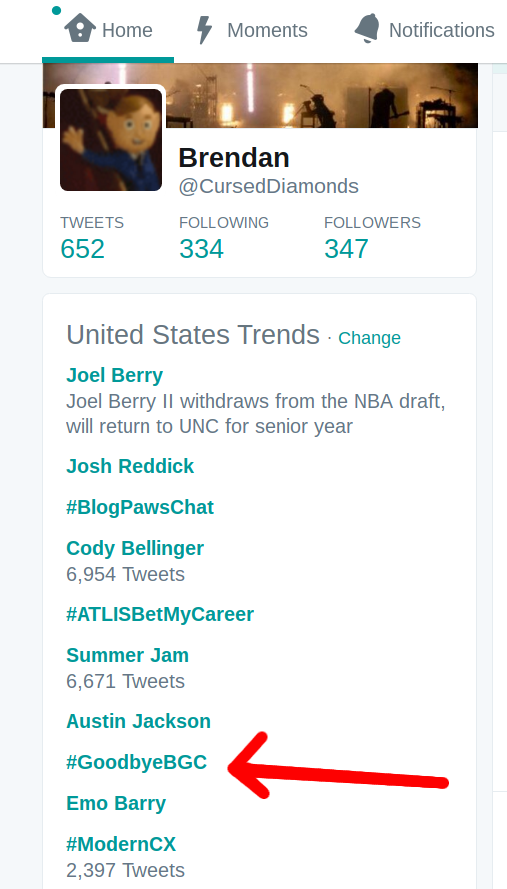This screenshot has width=507, height=889.
Task: Select the Josh Reddick trend
Action: click(x=130, y=466)
